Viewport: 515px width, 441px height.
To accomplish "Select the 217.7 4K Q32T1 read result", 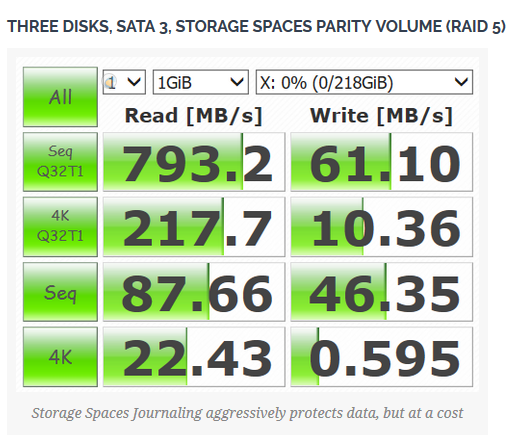I will (194, 227).
